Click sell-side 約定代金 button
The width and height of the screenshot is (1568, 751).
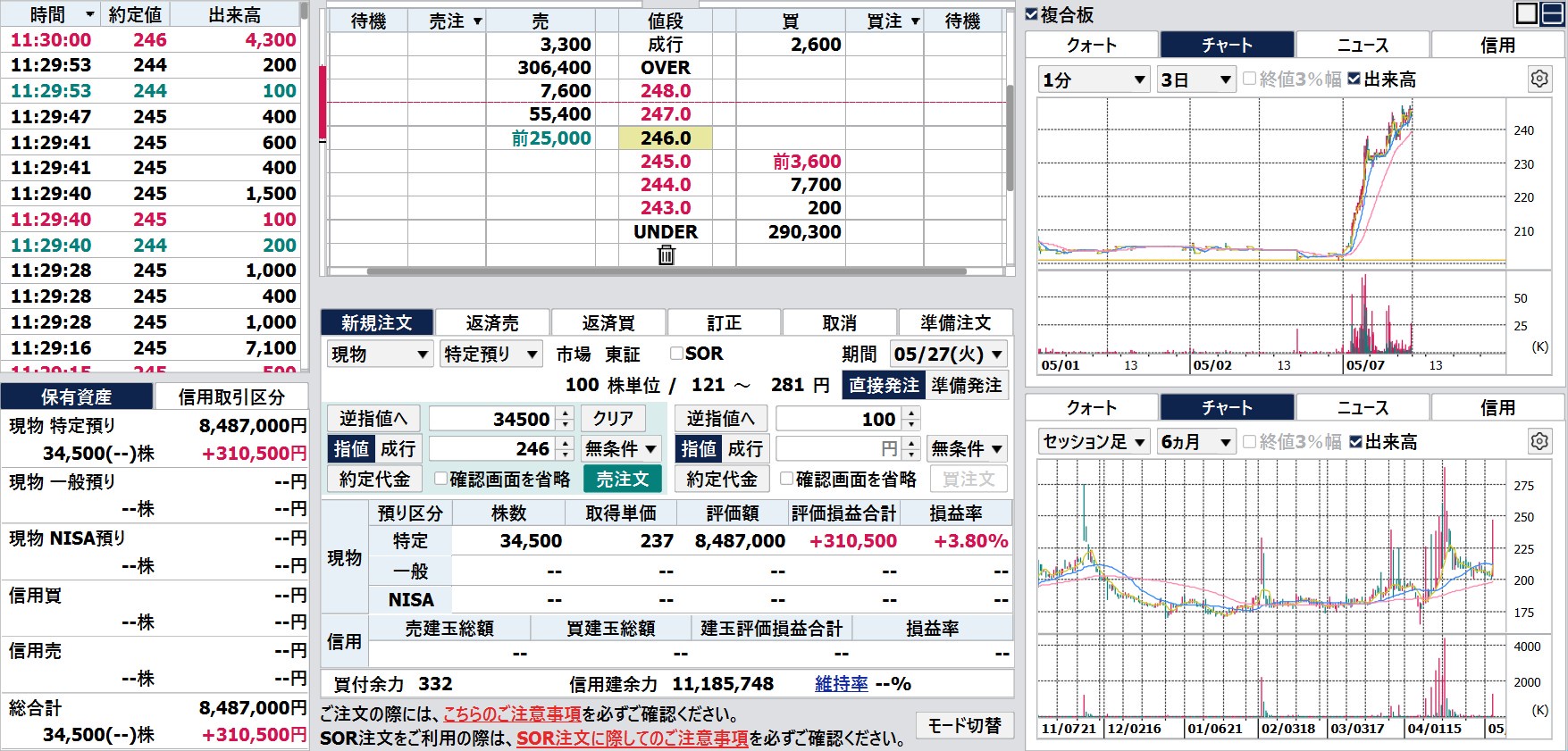(374, 479)
